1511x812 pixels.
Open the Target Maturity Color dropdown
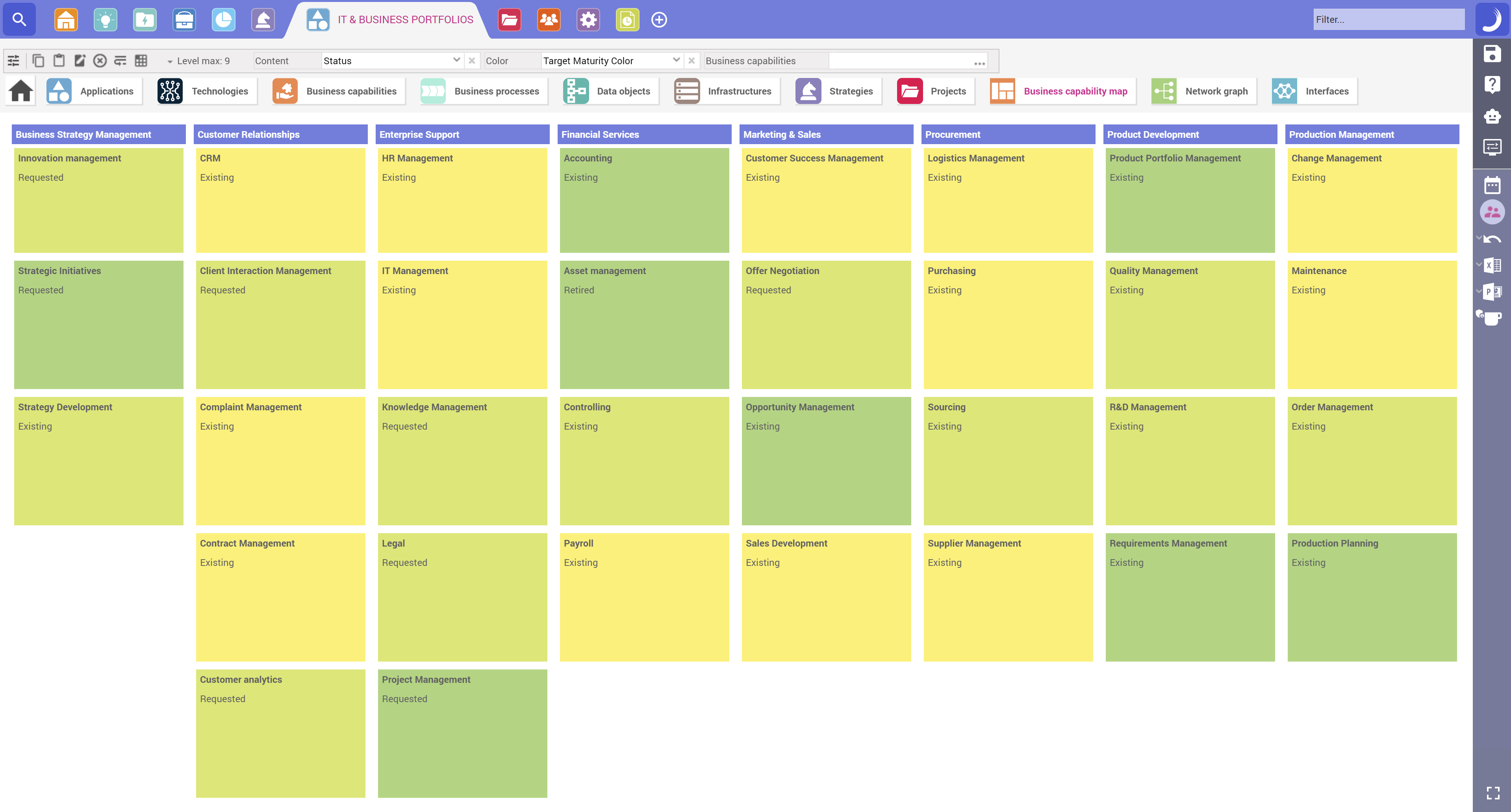[x=676, y=60]
